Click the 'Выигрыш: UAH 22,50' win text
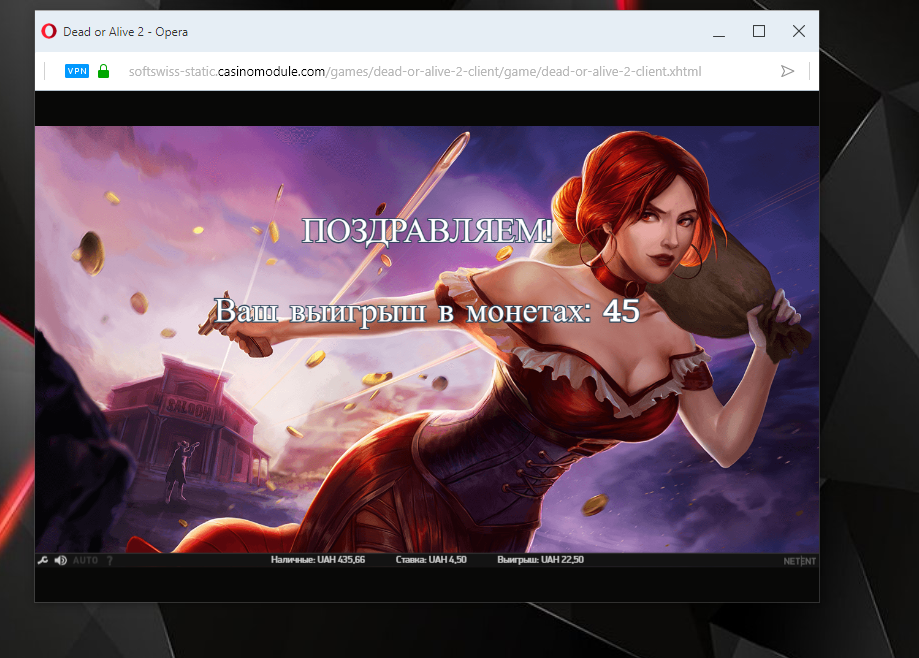This screenshot has width=919, height=658. pos(540,560)
